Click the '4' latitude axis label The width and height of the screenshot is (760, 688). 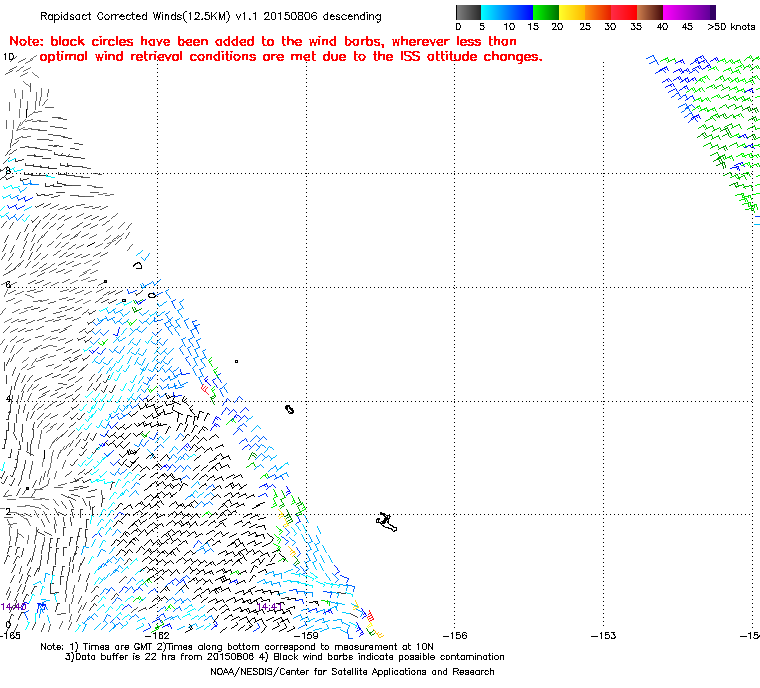pos(8,399)
